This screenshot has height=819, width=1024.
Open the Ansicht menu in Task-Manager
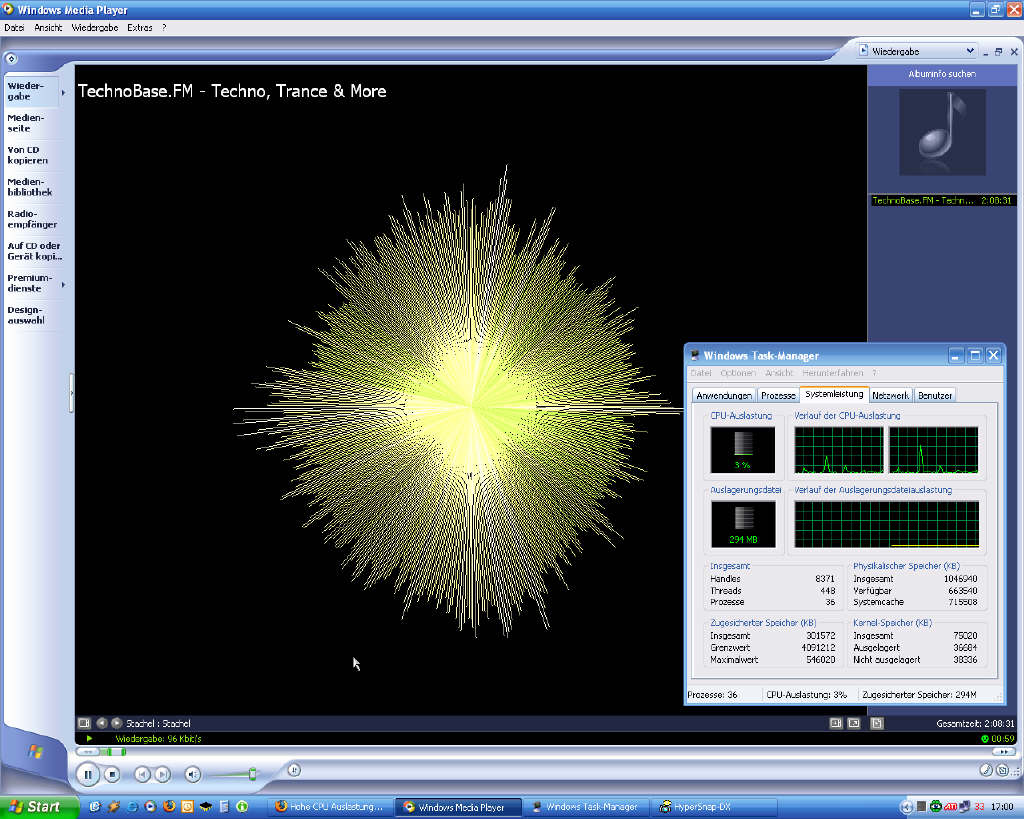(x=778, y=373)
